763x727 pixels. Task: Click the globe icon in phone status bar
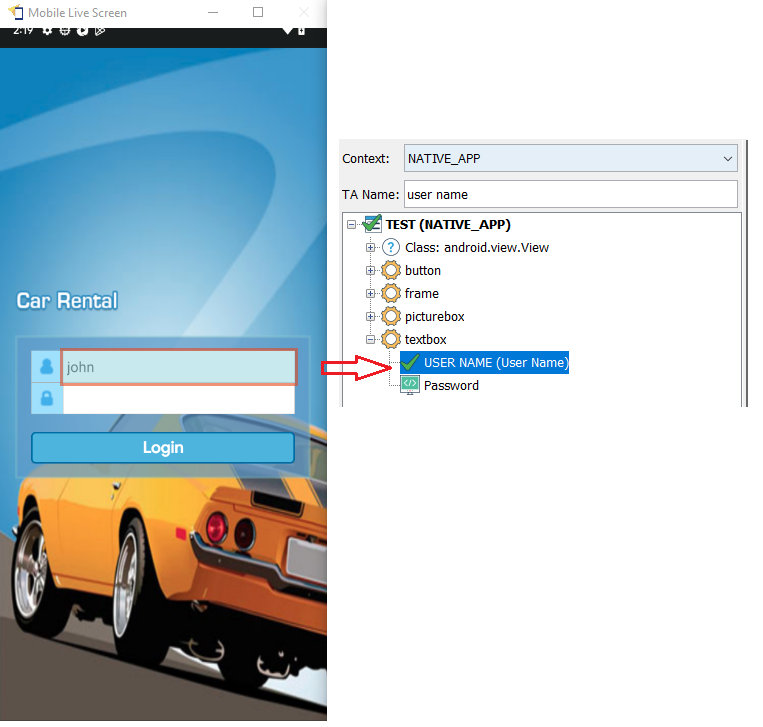64,31
